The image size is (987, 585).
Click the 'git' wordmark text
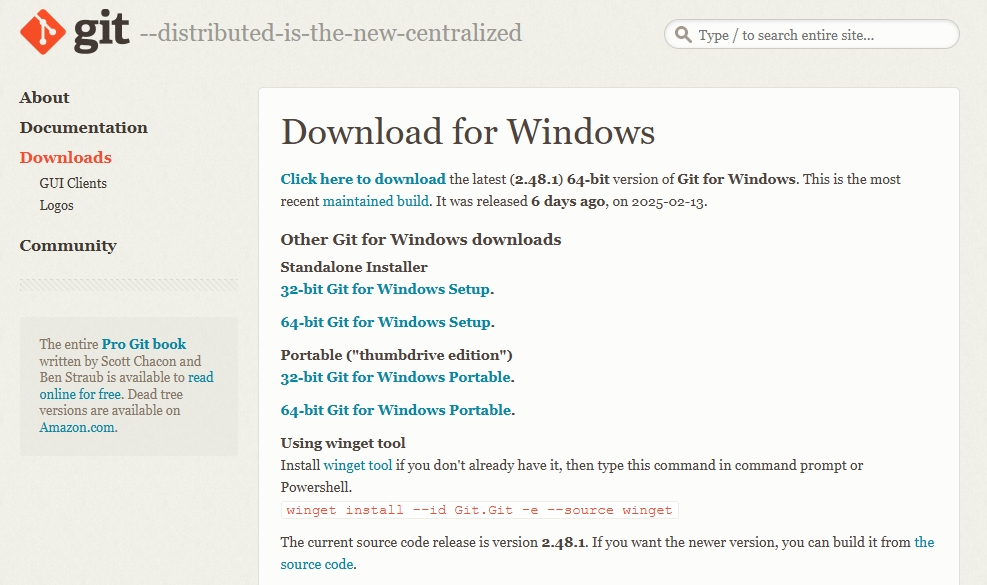coord(102,30)
